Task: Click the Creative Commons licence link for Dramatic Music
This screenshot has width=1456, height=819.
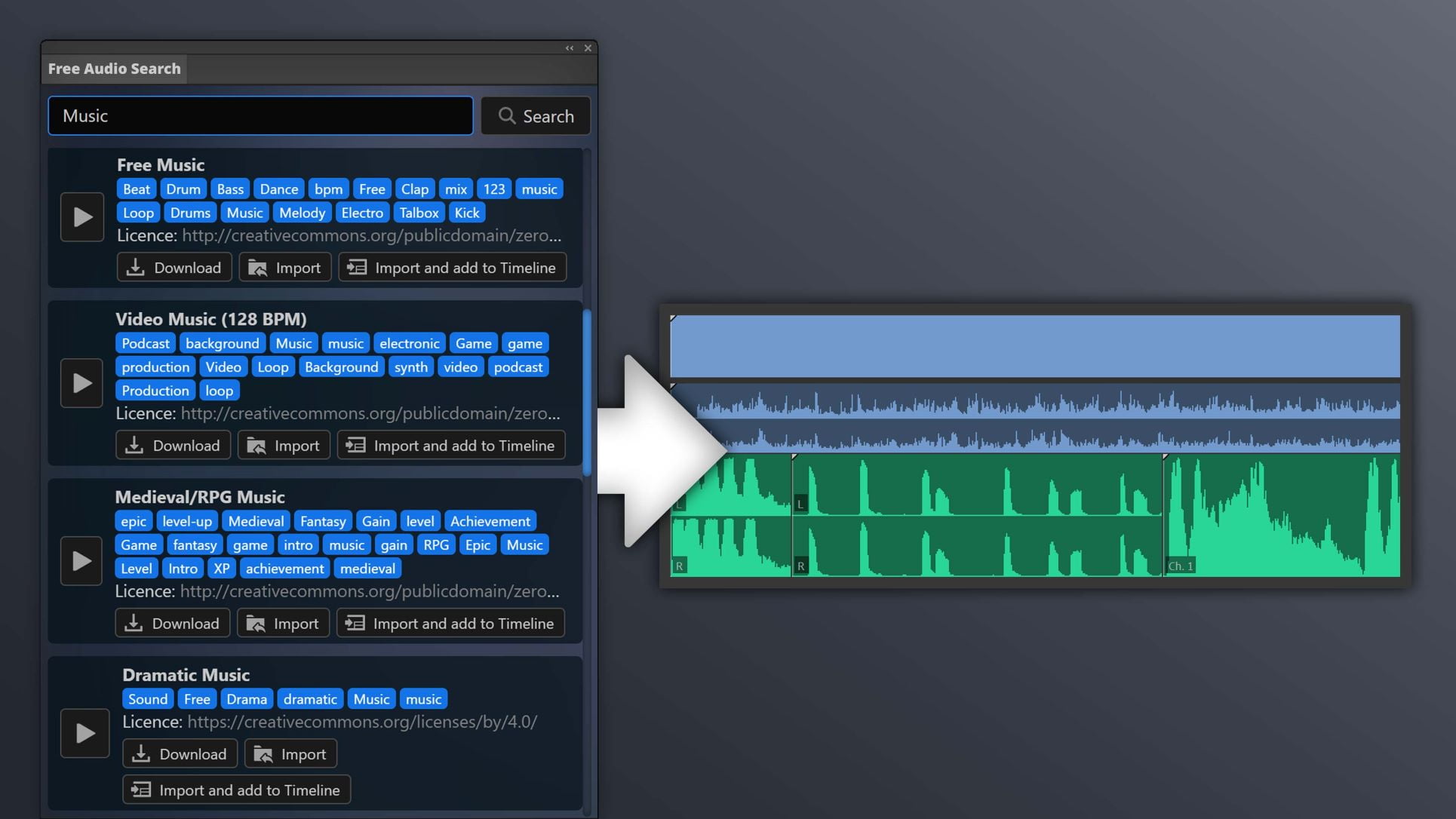Action: [362, 721]
